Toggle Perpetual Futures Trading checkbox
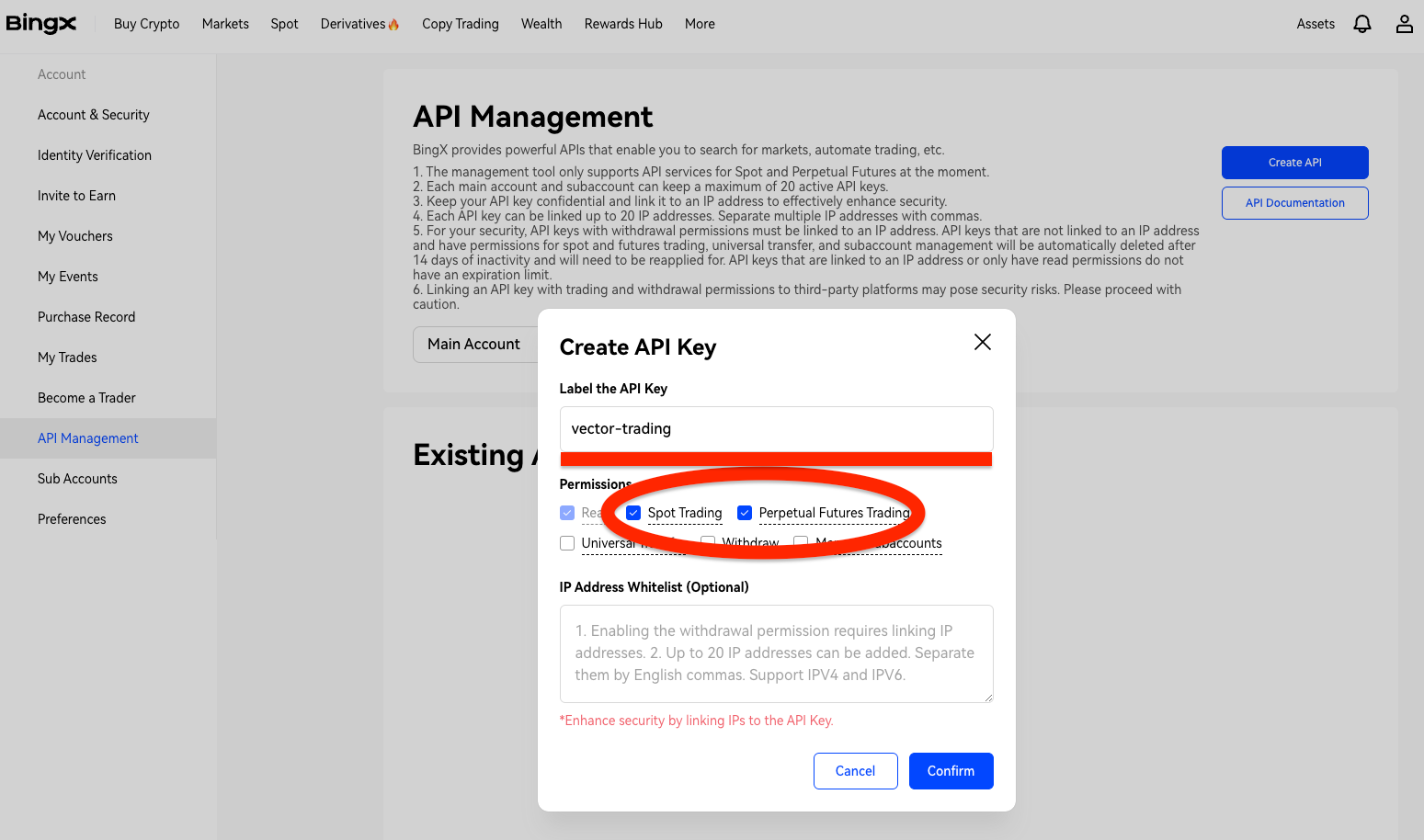Screen dimensions: 1424x840 [745, 513]
